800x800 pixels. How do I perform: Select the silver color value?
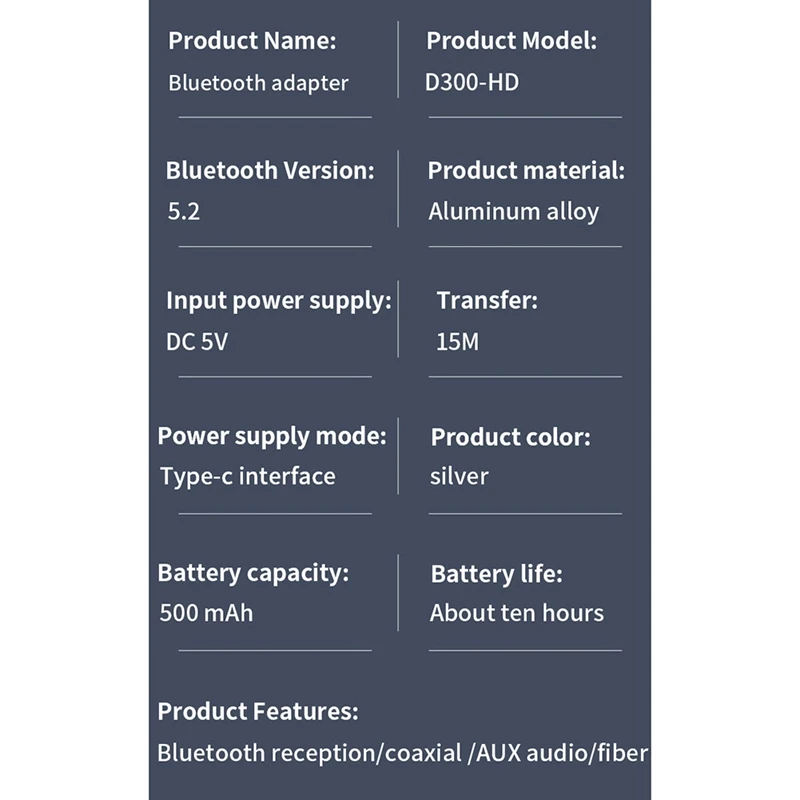459,477
